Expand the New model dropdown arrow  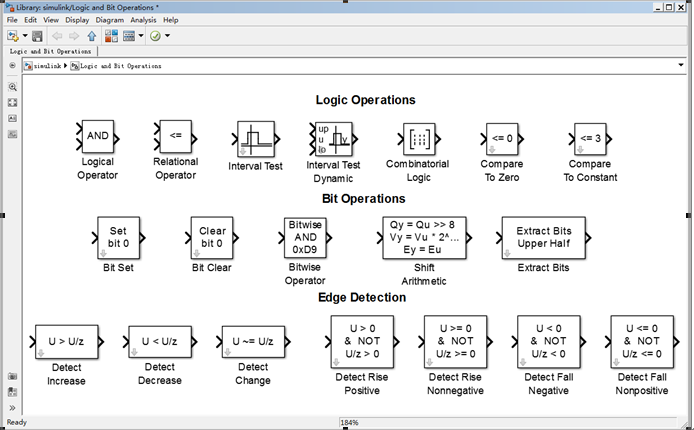(x=25, y=36)
